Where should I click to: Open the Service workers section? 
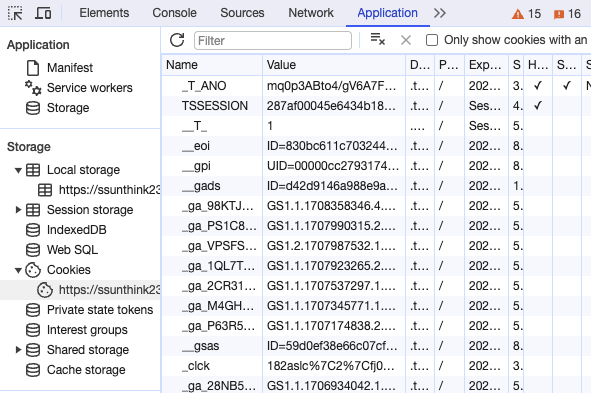[x=90, y=88]
